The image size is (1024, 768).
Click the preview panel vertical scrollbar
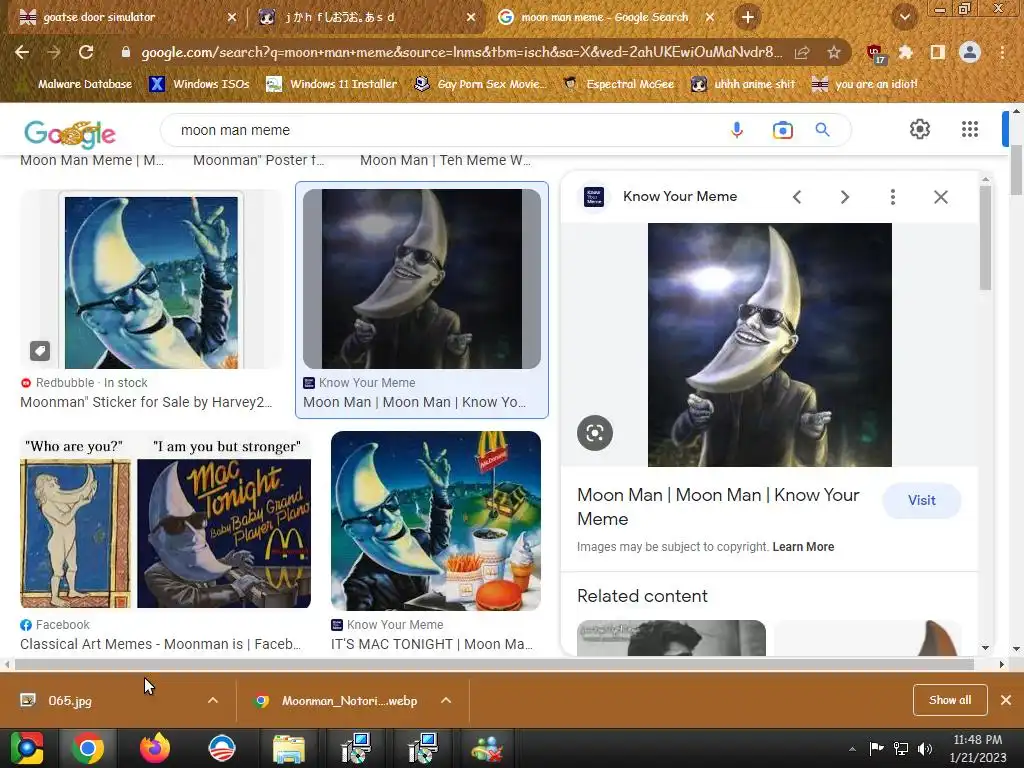(x=985, y=238)
